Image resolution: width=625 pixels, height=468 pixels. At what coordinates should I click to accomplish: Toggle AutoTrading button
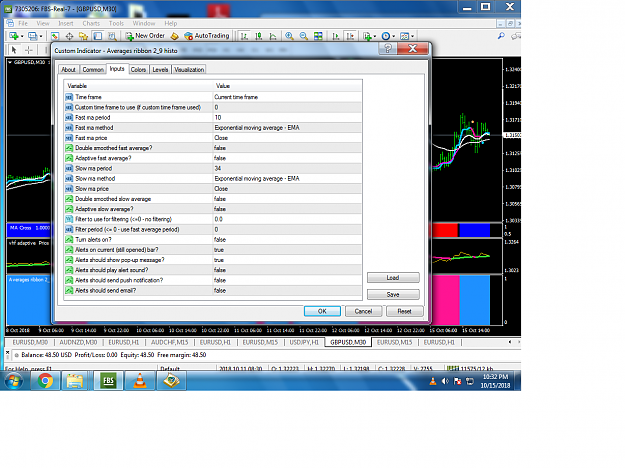click(206, 36)
